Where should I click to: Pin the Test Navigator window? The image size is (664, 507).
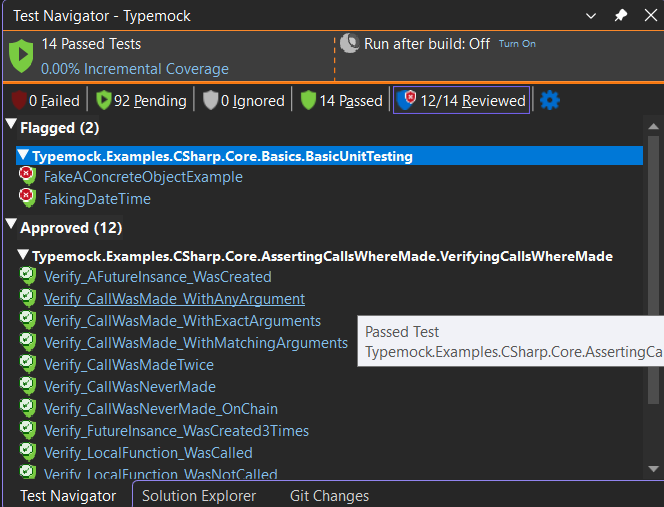620,16
